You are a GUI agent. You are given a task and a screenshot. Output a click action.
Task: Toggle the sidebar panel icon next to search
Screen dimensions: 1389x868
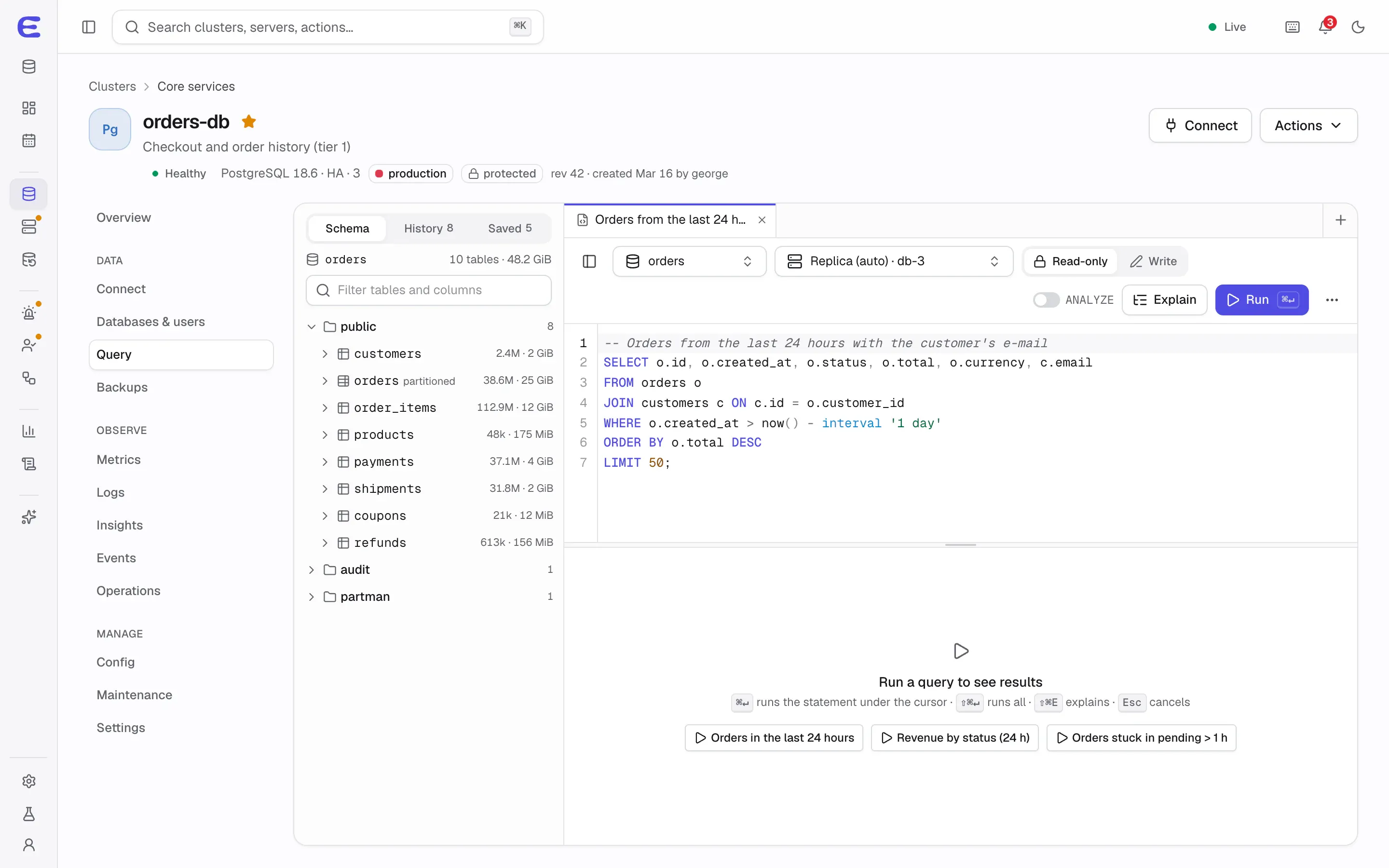click(x=88, y=27)
